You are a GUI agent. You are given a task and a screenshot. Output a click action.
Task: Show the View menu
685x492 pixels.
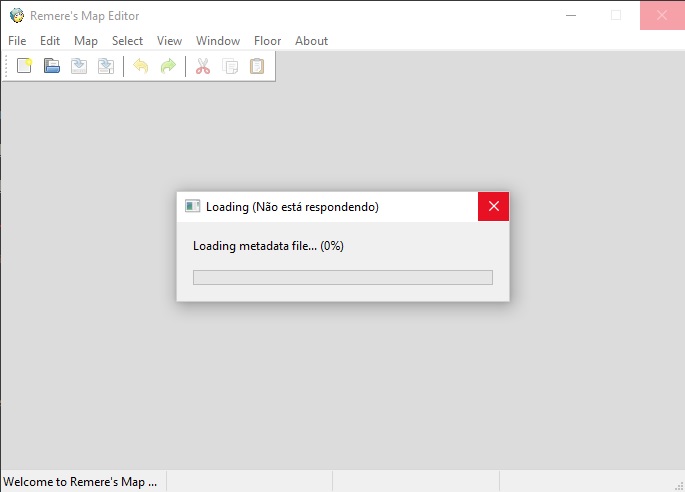pyautogui.click(x=169, y=41)
